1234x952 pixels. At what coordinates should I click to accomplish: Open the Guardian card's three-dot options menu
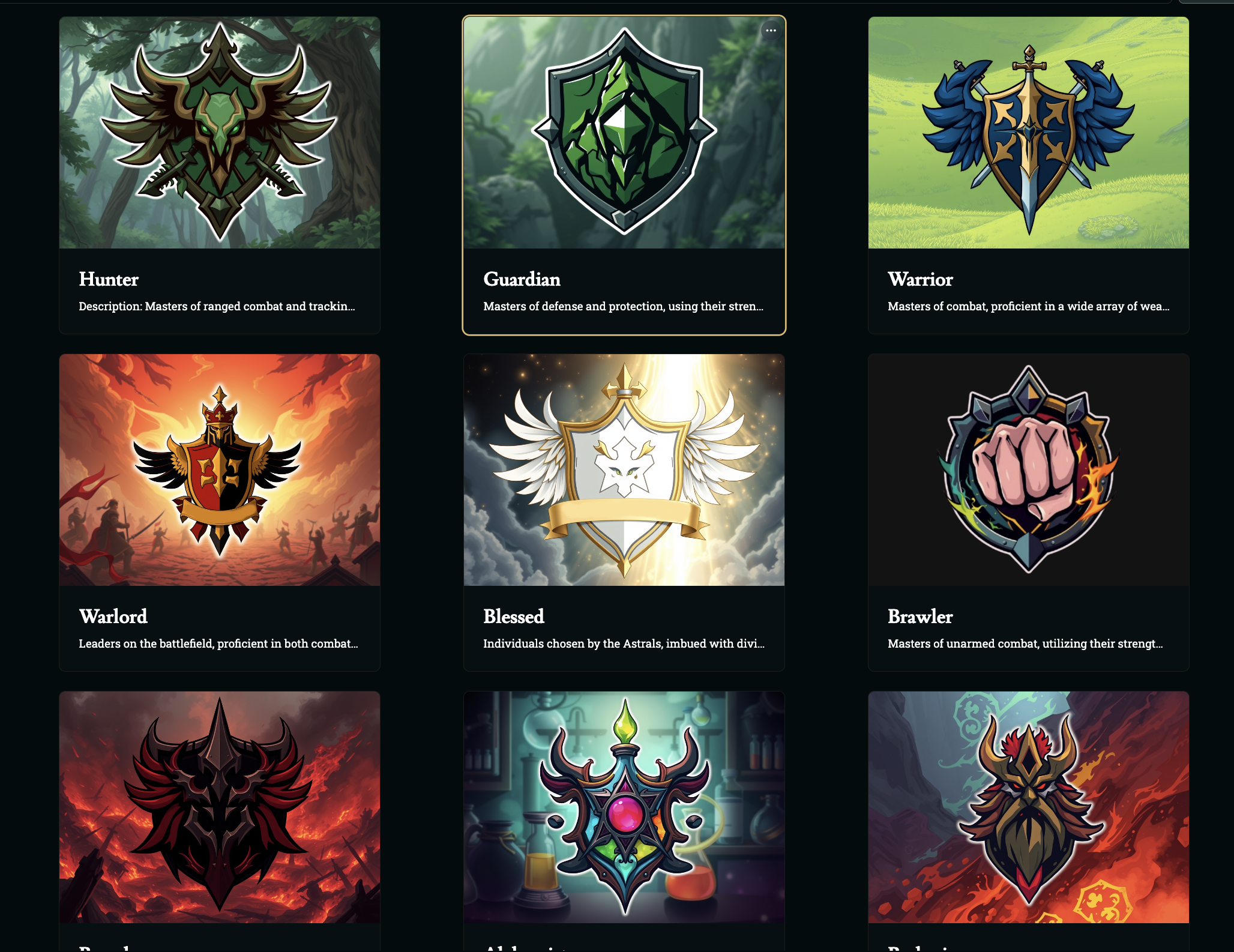[x=771, y=30]
